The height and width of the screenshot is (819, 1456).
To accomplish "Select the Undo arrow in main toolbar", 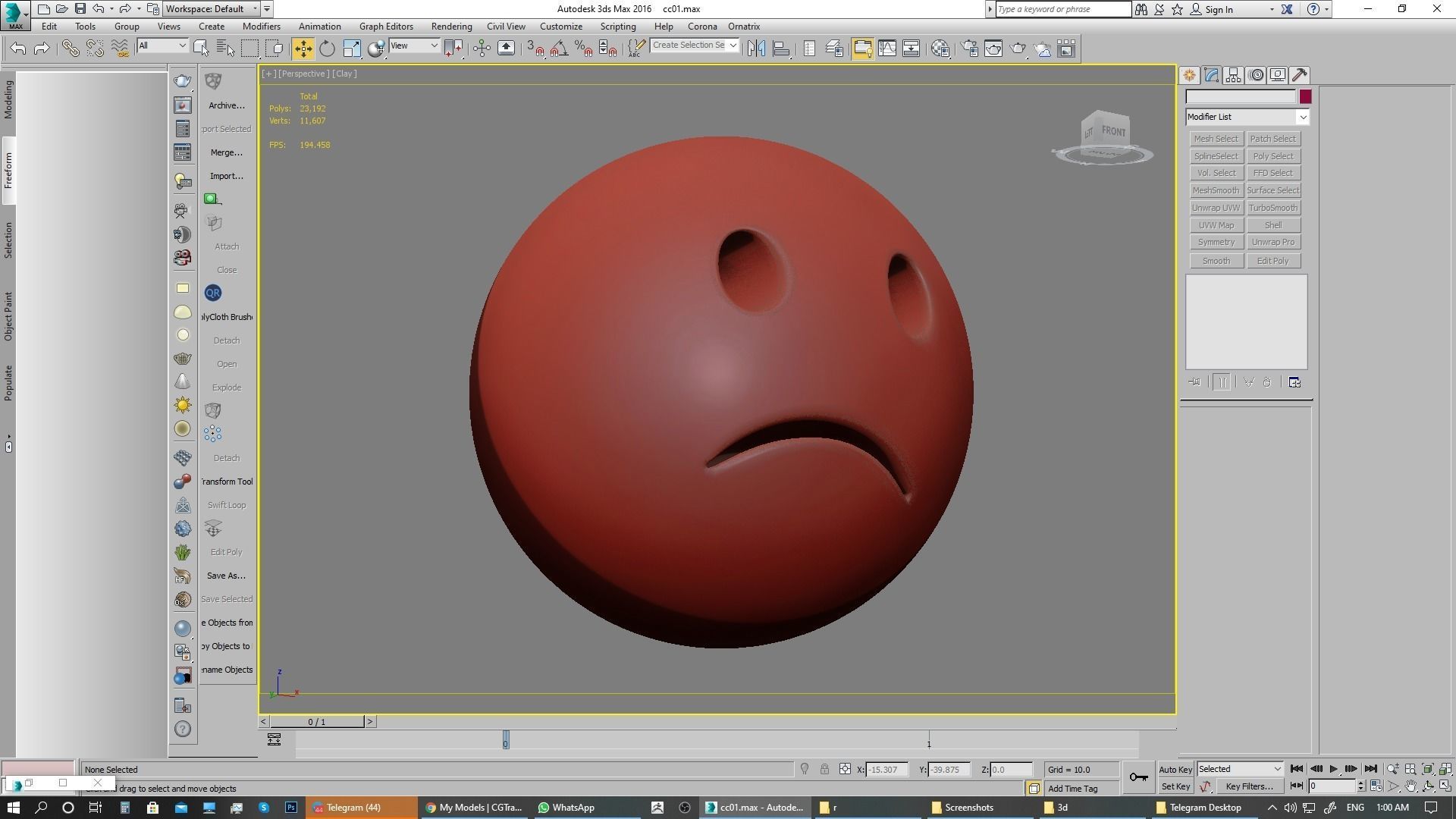I will click(x=18, y=49).
